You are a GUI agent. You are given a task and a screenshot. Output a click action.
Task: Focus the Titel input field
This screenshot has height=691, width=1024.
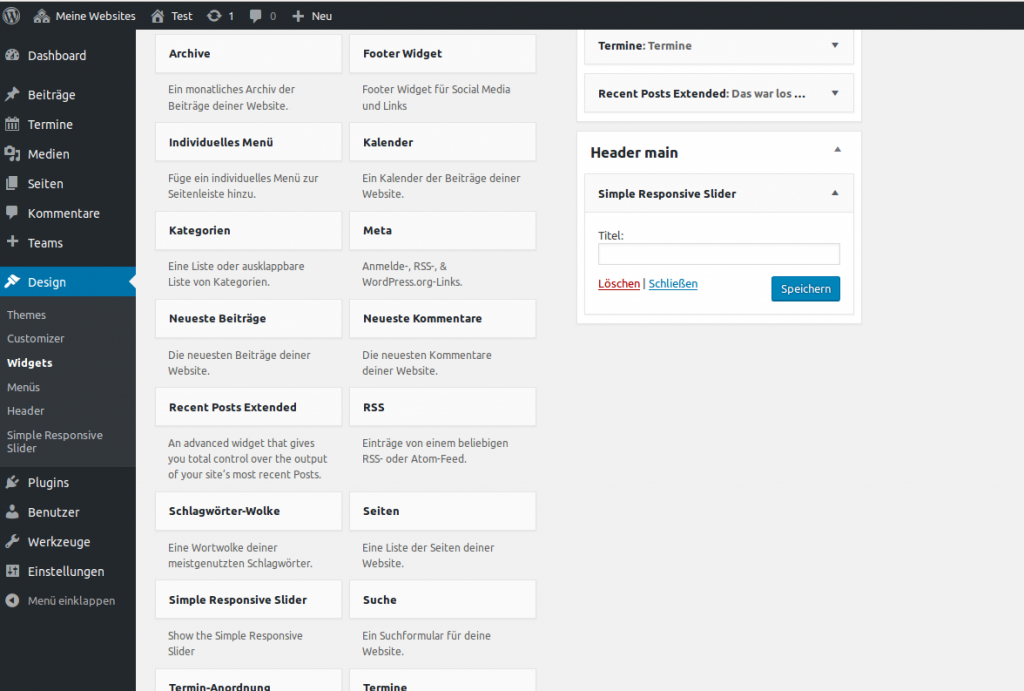point(718,254)
